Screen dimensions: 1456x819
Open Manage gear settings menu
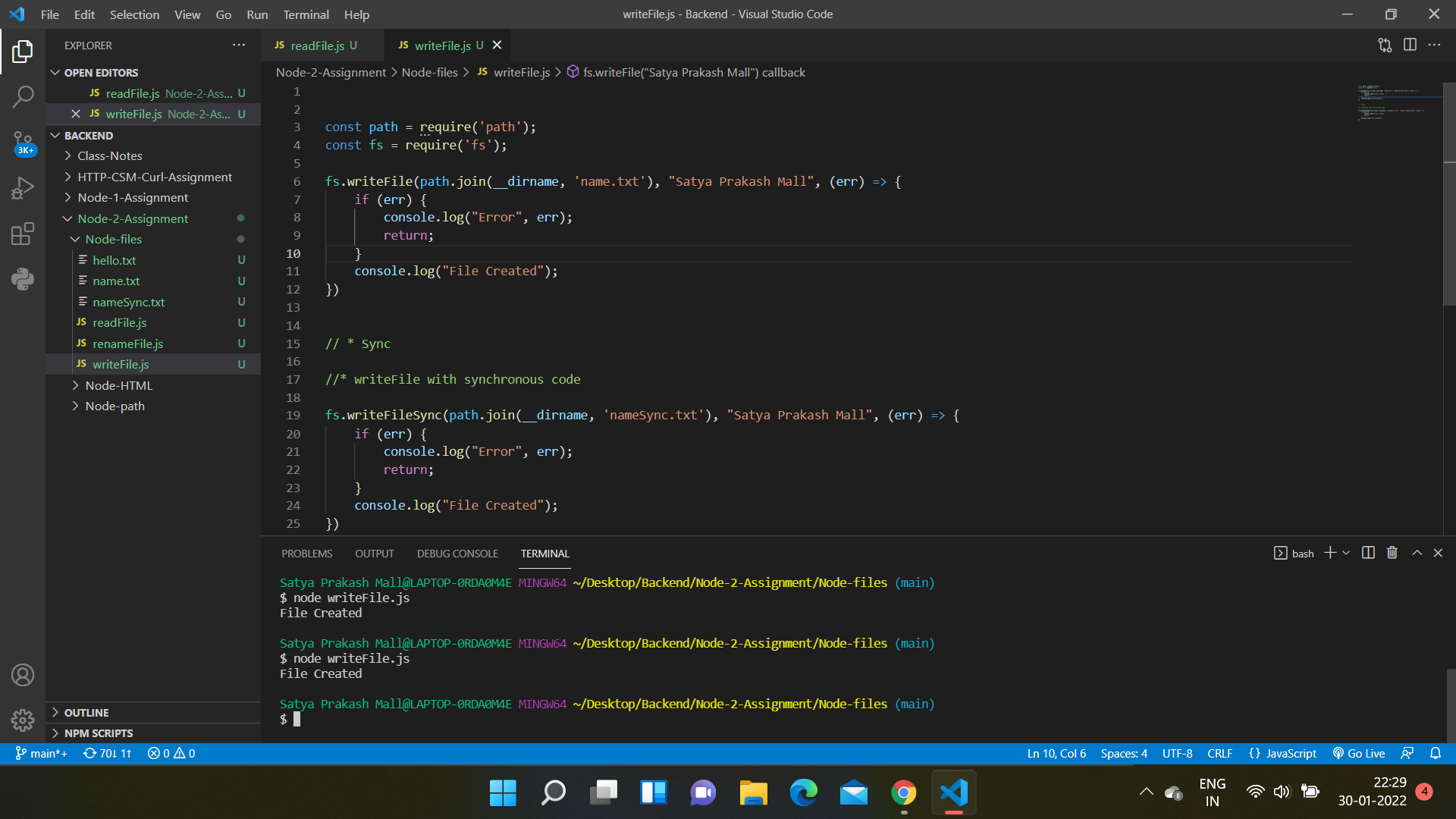(x=23, y=720)
